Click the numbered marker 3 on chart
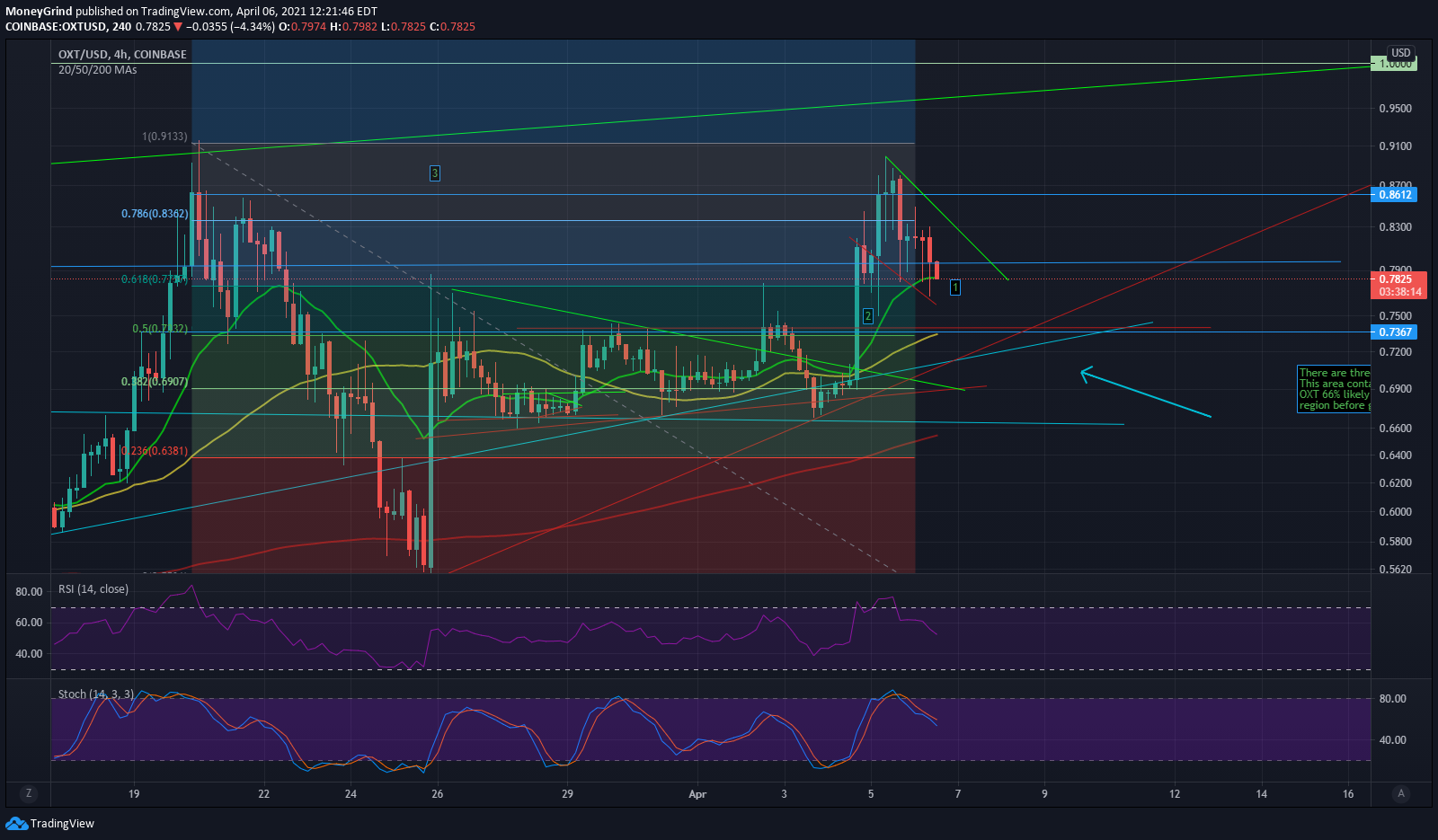Viewport: 1438px width, 840px height. coord(434,173)
